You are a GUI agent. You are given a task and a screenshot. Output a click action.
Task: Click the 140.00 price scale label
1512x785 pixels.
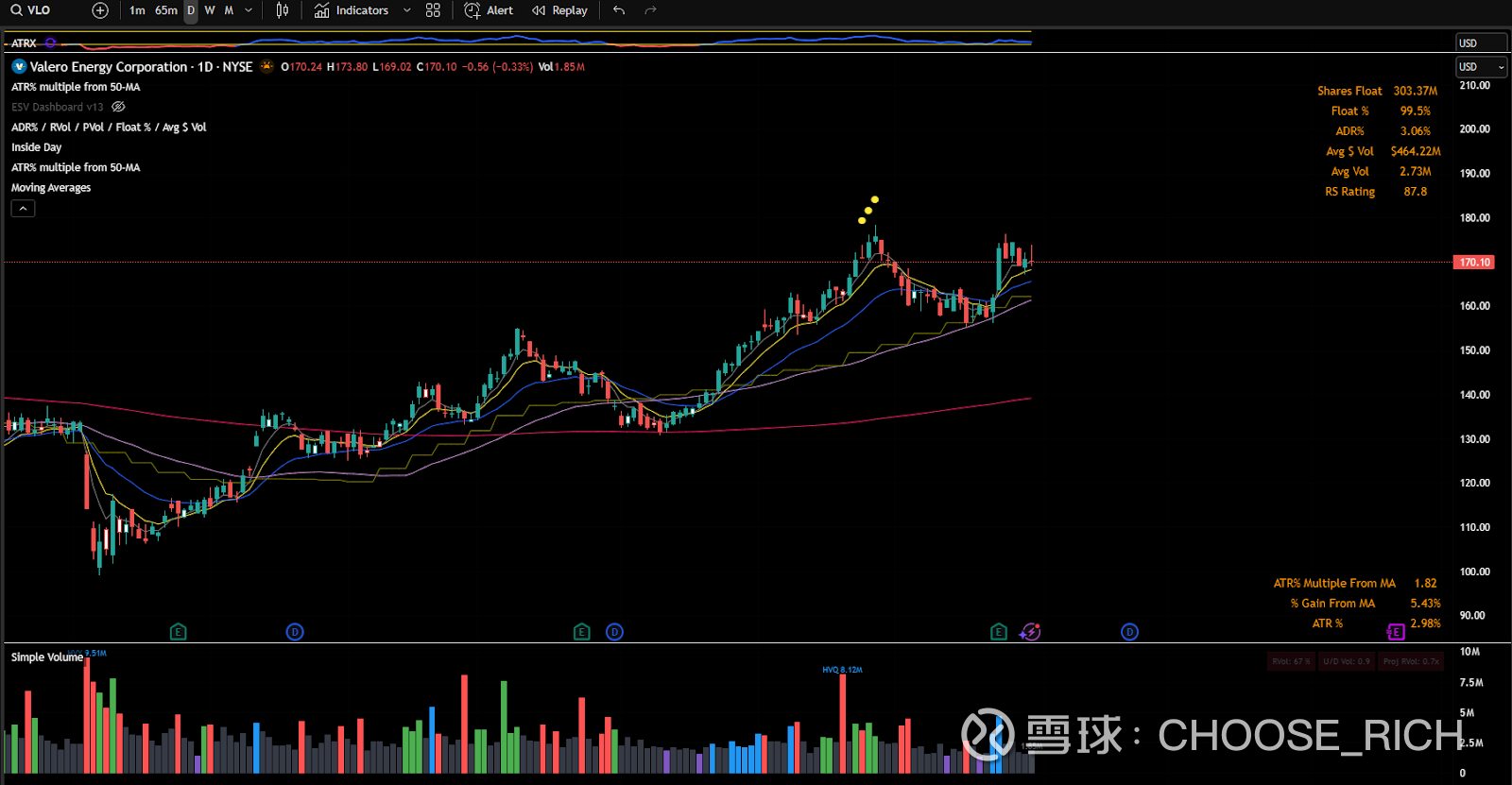point(1474,395)
